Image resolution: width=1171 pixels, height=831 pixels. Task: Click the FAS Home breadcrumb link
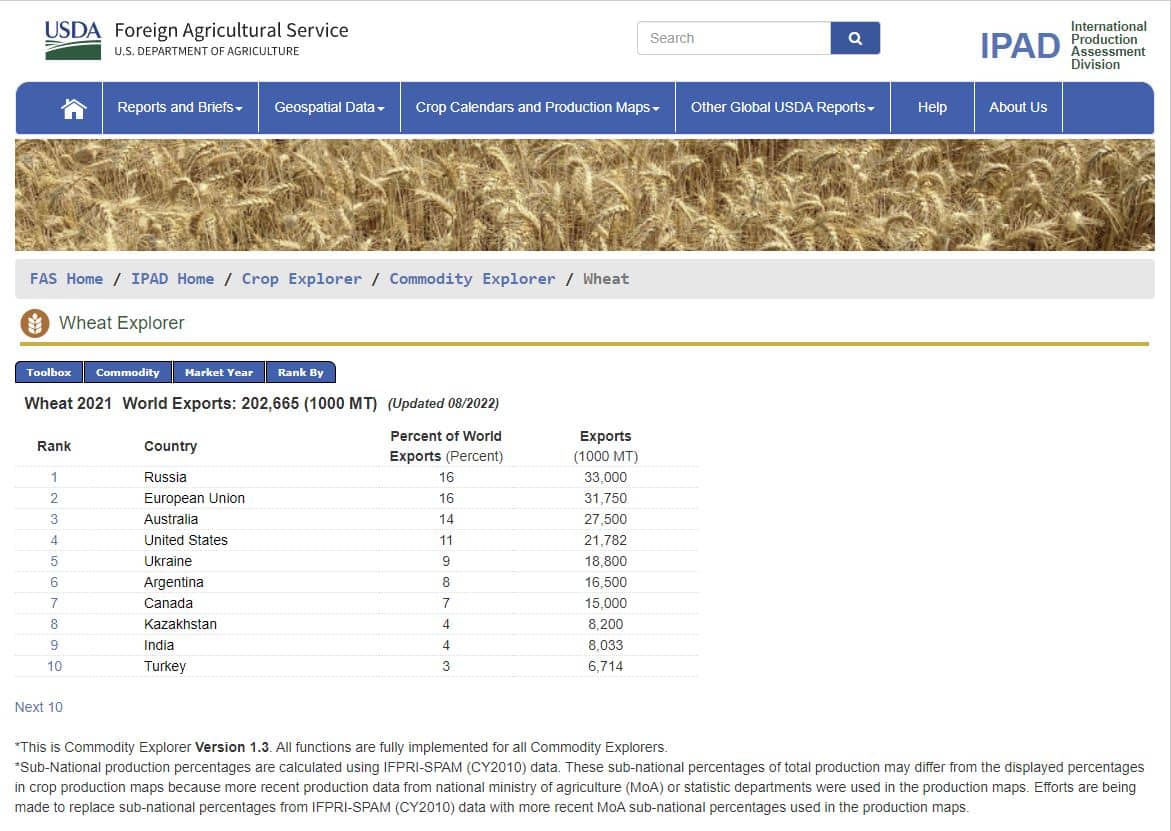66,279
